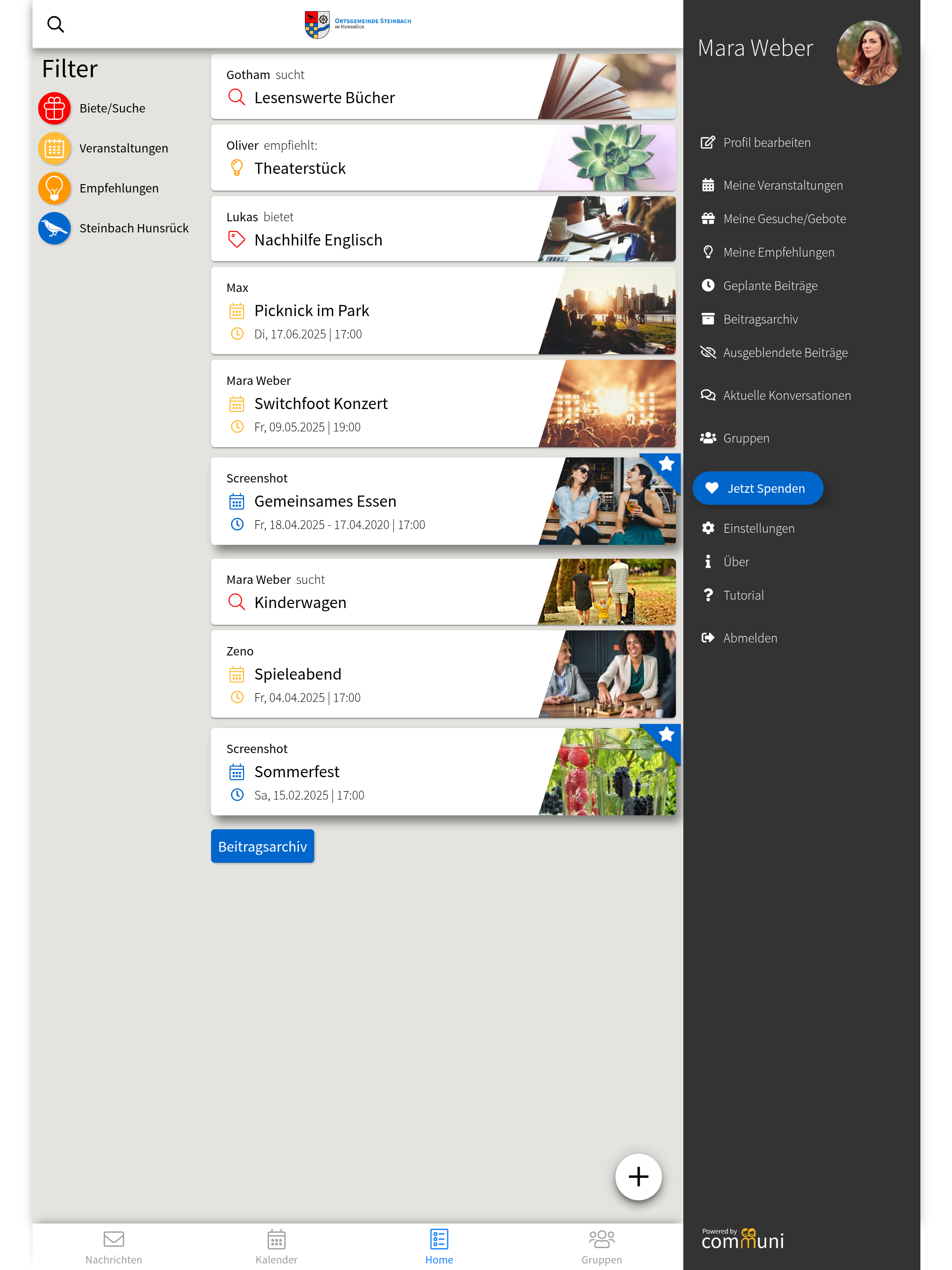Open the Sommerfest event
This screenshot has width=952, height=1270.
[x=443, y=772]
